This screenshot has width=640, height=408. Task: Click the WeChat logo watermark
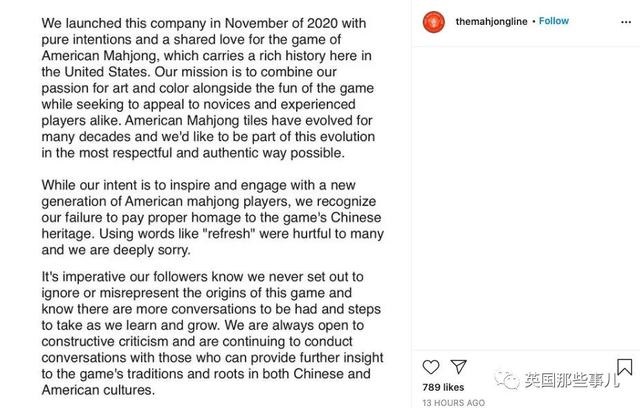point(507,379)
